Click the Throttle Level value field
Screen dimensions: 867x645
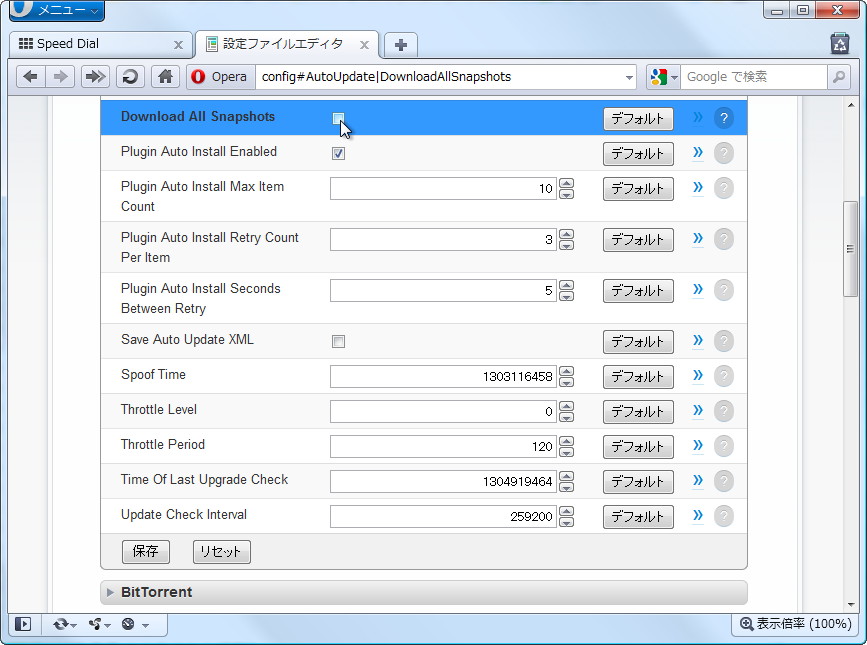(x=443, y=411)
